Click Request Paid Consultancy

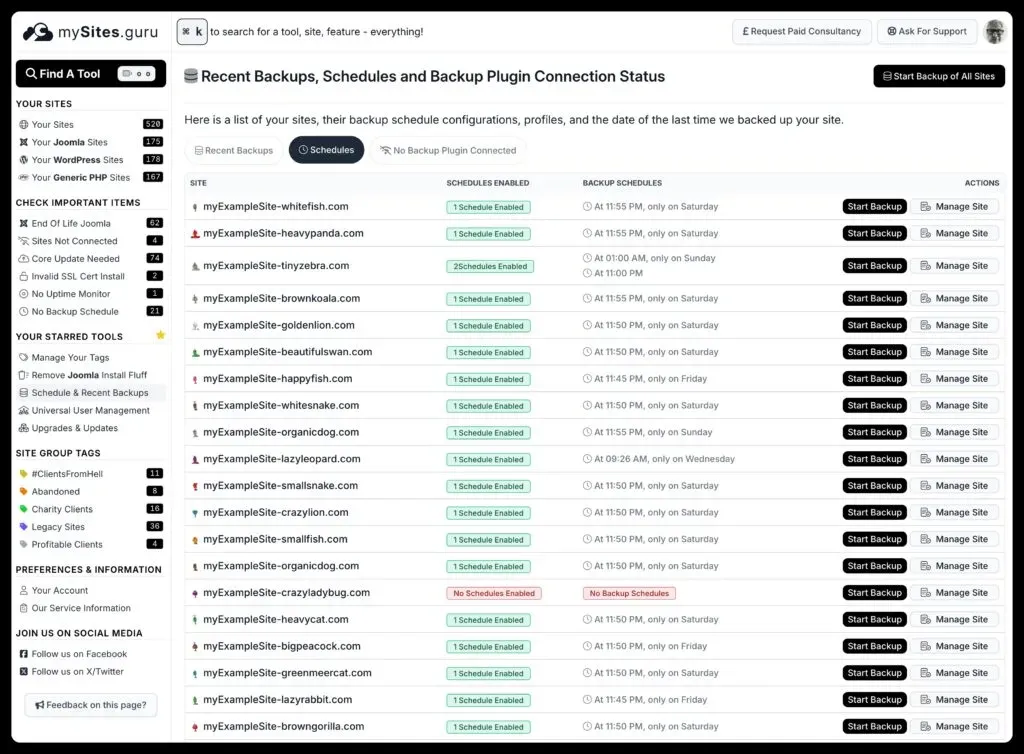click(x=801, y=31)
